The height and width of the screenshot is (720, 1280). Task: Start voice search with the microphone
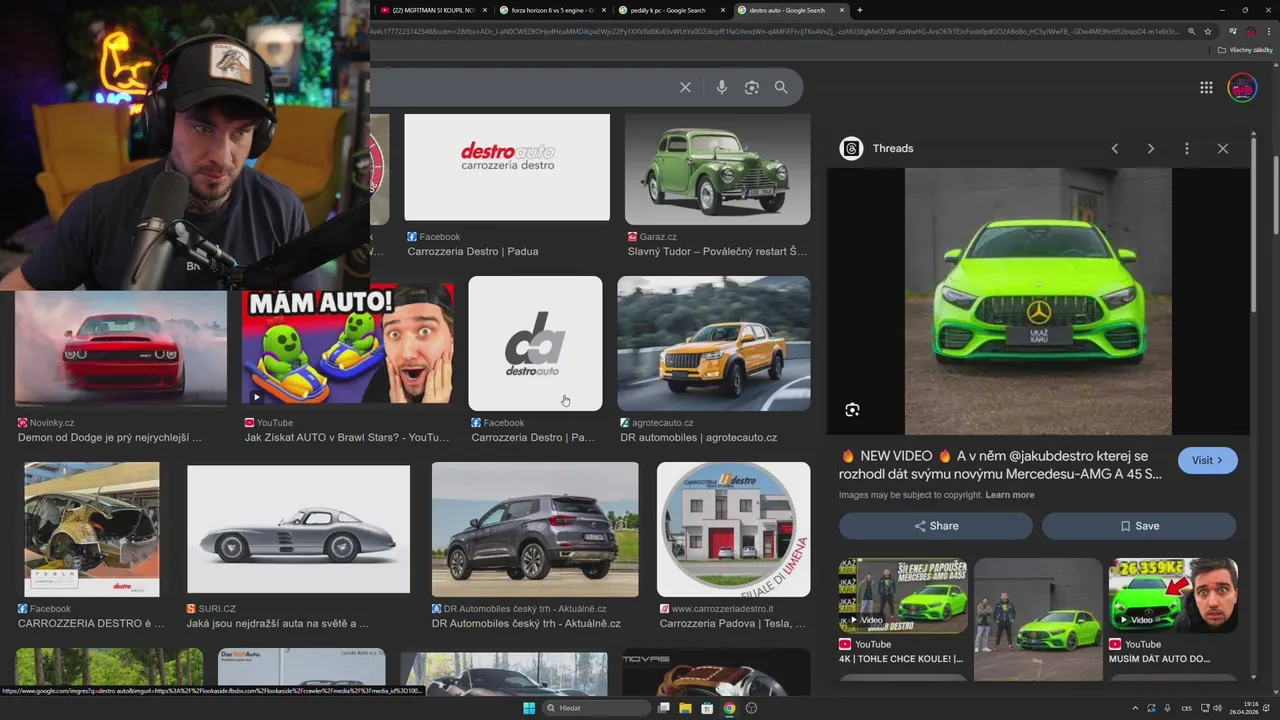721,88
